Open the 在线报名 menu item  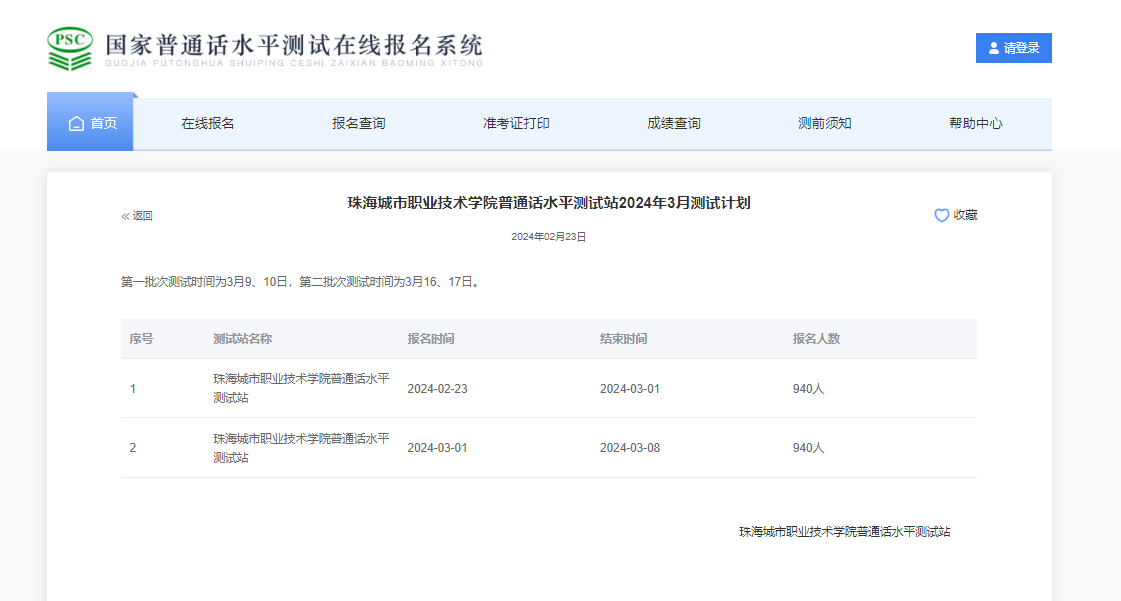(x=207, y=124)
